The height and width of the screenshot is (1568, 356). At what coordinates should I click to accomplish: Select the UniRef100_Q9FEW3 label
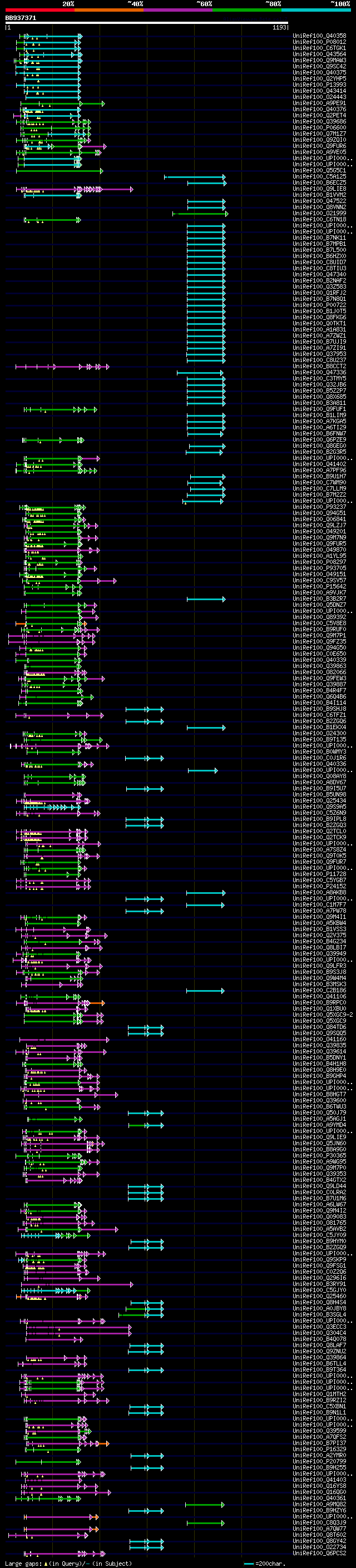point(319,678)
